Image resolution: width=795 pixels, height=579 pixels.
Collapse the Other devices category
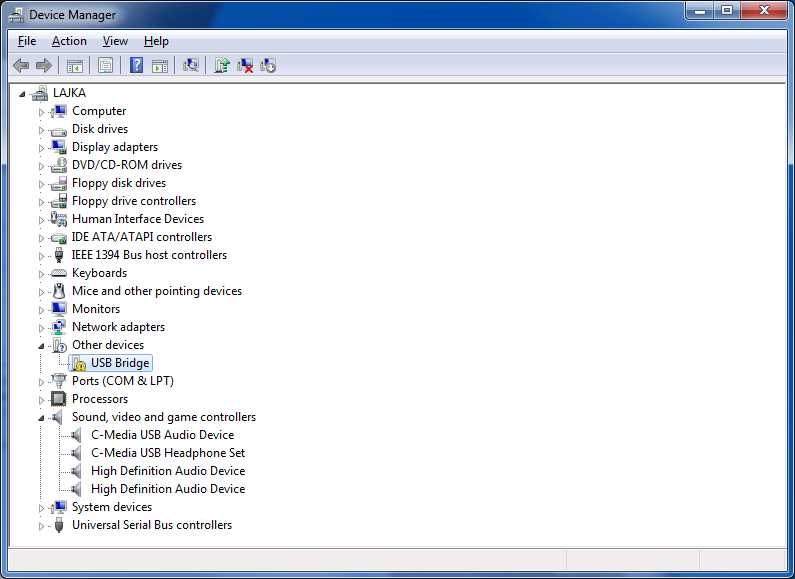coord(41,346)
